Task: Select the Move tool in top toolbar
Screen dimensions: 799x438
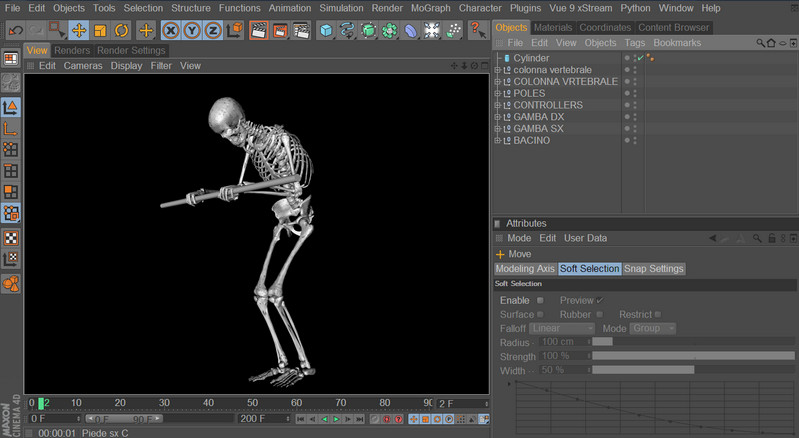Action: [78, 30]
